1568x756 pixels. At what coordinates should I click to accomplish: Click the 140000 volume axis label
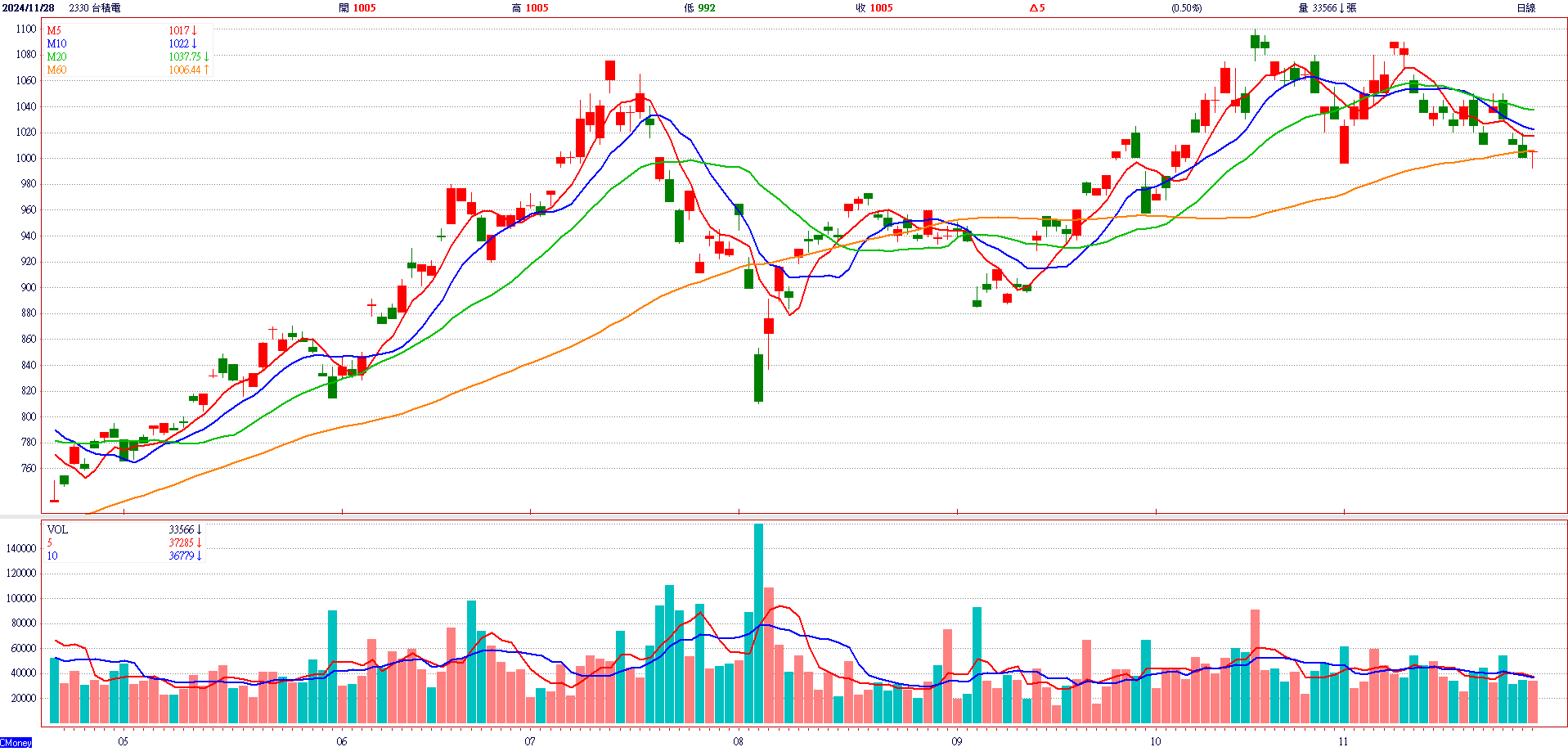(21, 548)
